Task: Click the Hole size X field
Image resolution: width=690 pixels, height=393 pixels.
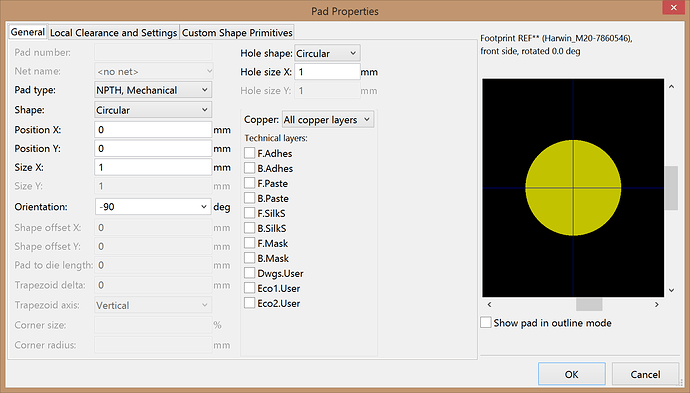Action: point(327,72)
